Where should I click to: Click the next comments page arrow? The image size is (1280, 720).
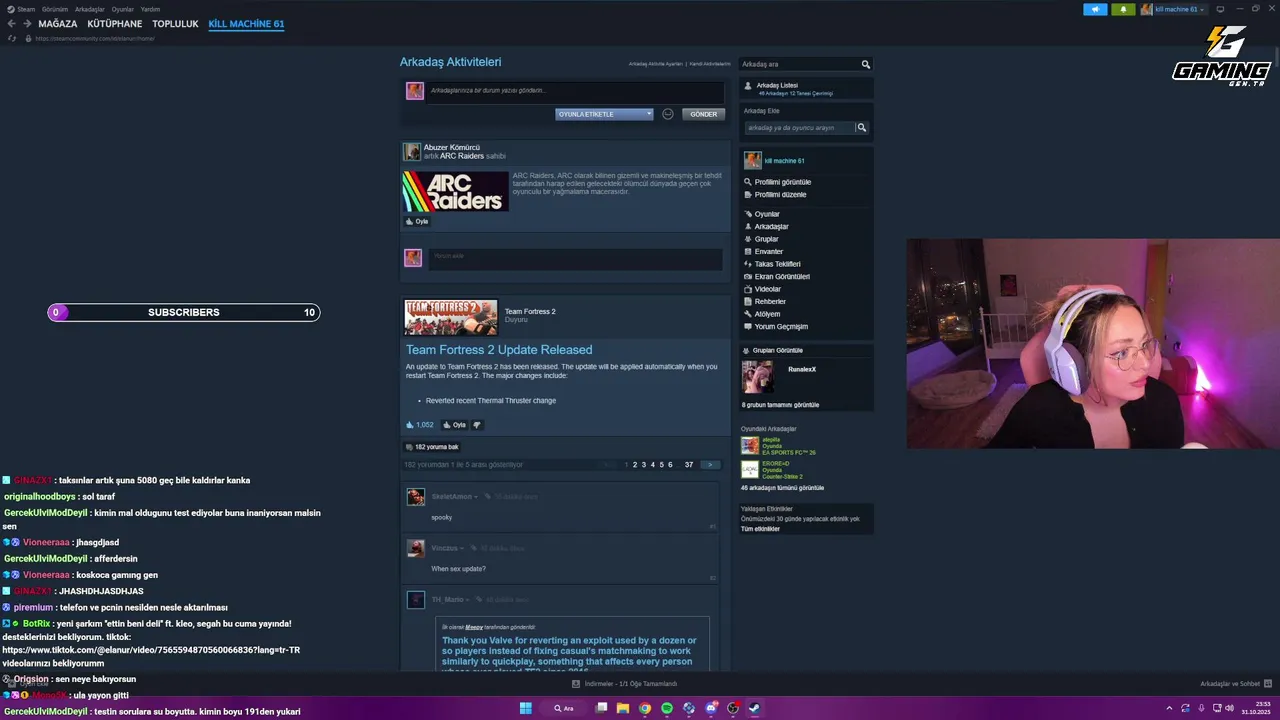(x=710, y=465)
